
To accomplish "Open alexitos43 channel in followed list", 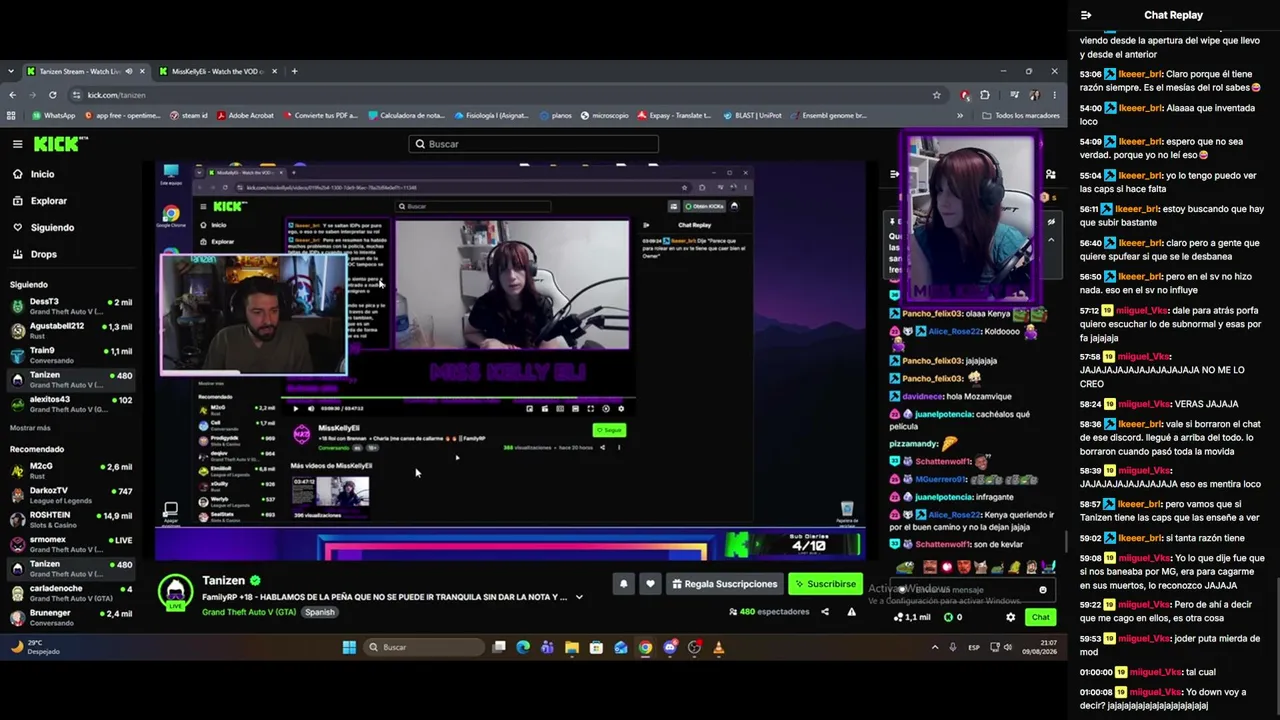I will [x=71, y=404].
